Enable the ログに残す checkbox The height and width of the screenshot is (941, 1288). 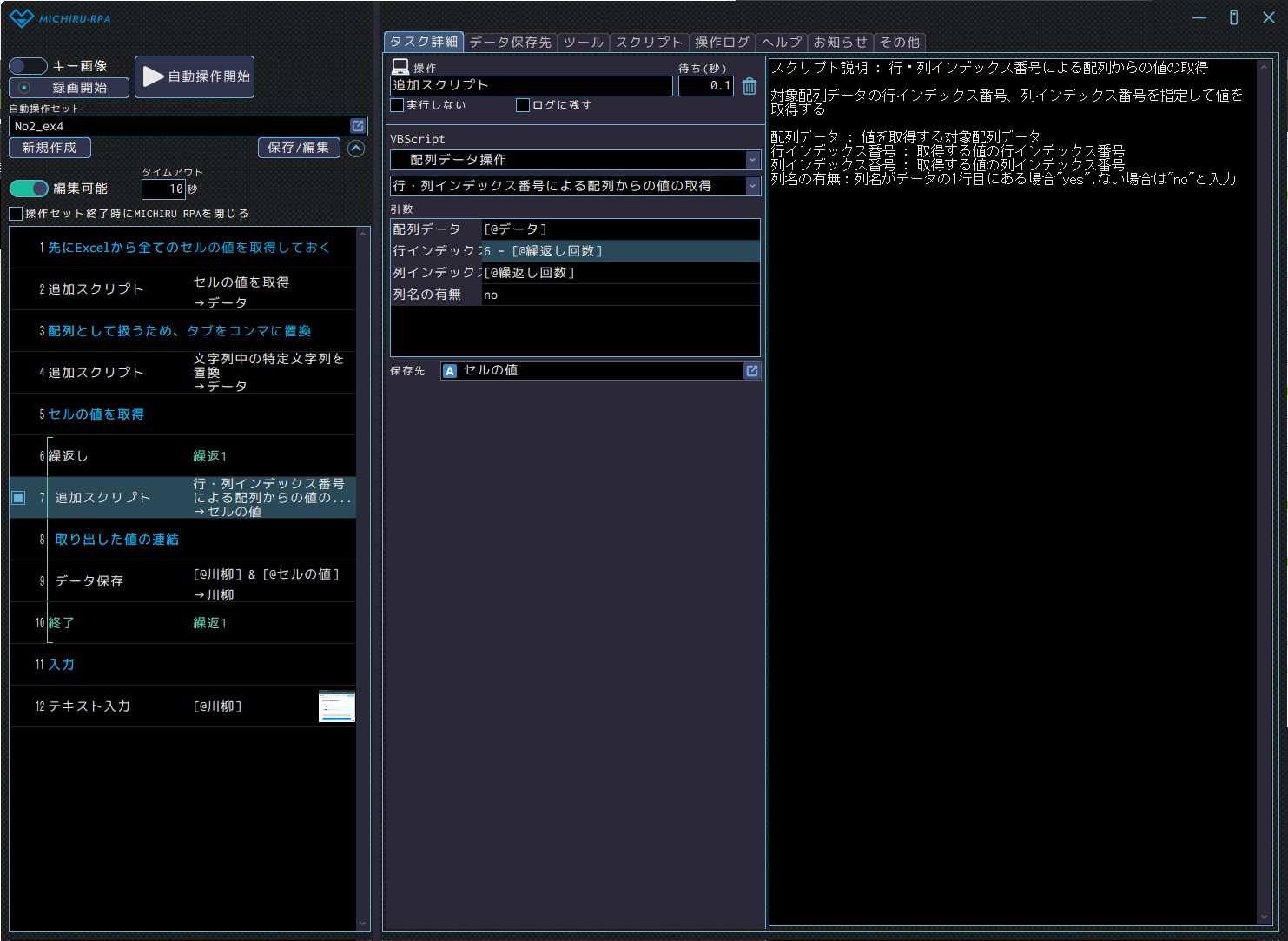(523, 105)
